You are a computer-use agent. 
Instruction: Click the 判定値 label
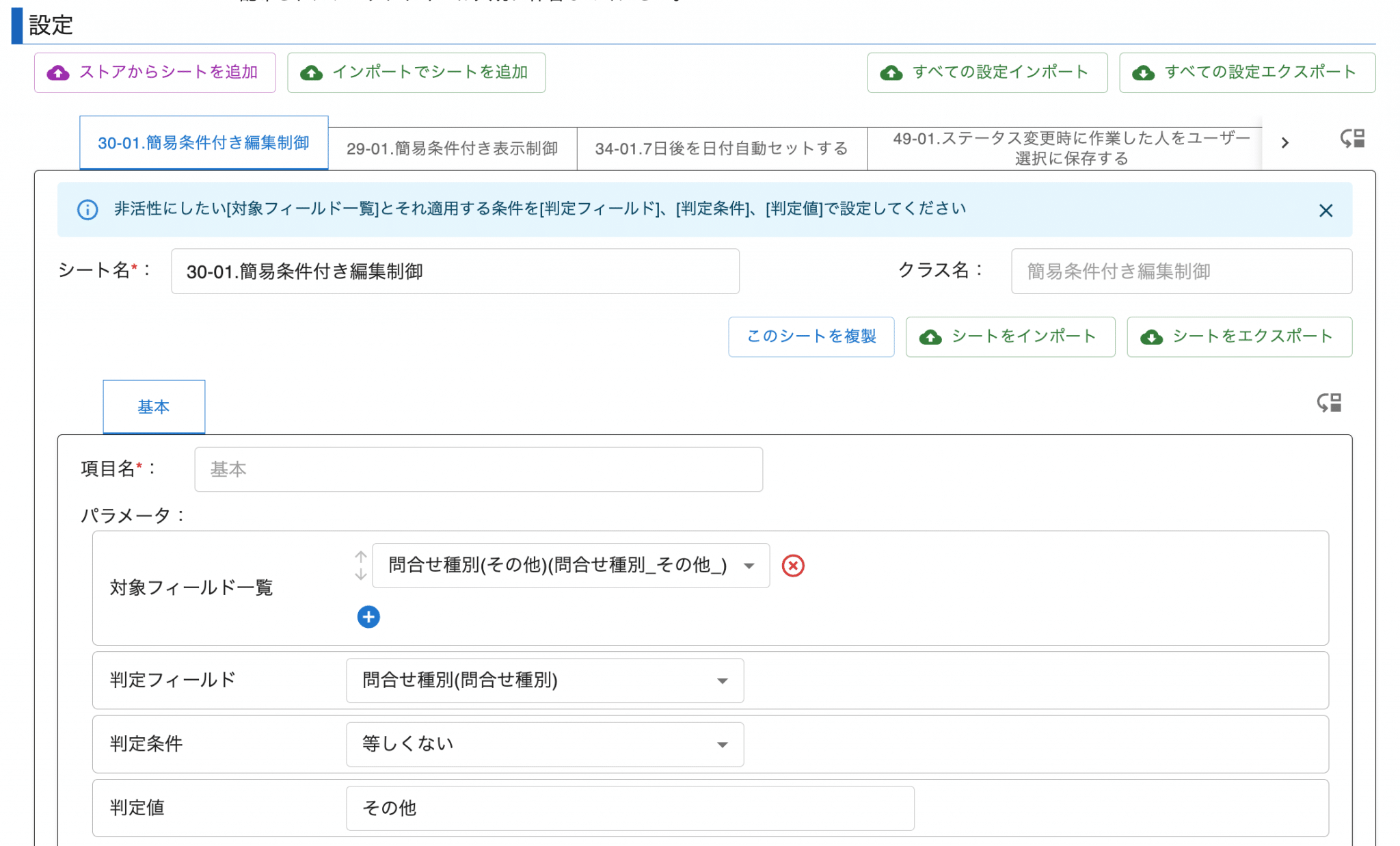(x=137, y=808)
